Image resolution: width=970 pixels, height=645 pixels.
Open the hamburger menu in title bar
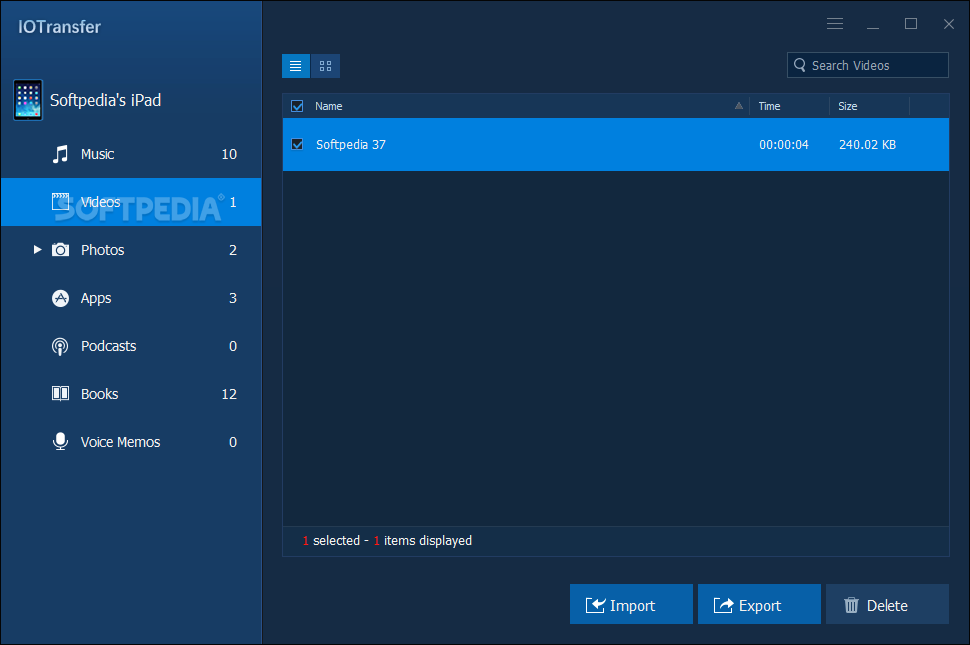coord(835,23)
